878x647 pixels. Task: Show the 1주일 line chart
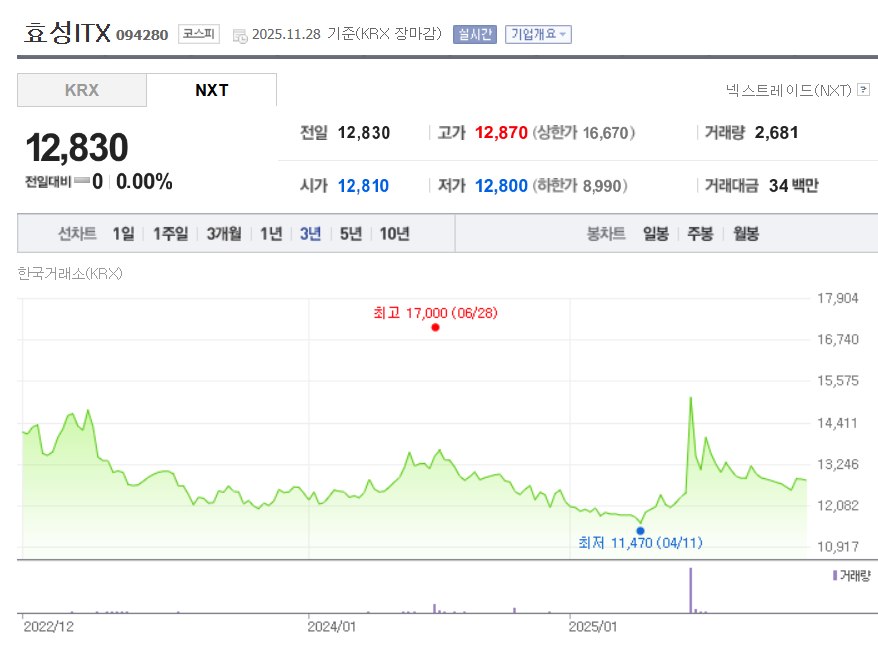tap(170, 234)
